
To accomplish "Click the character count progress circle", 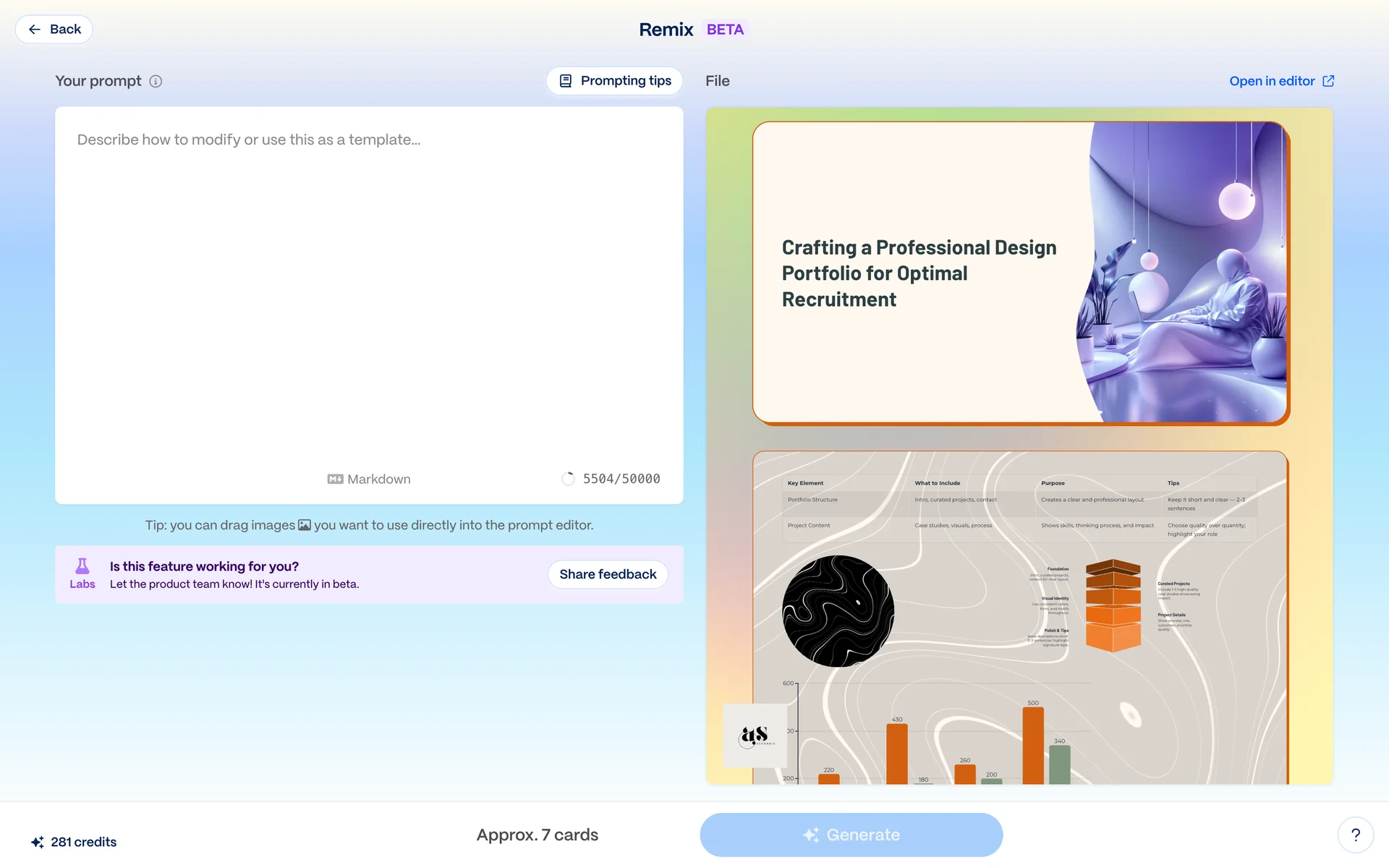I will [568, 479].
